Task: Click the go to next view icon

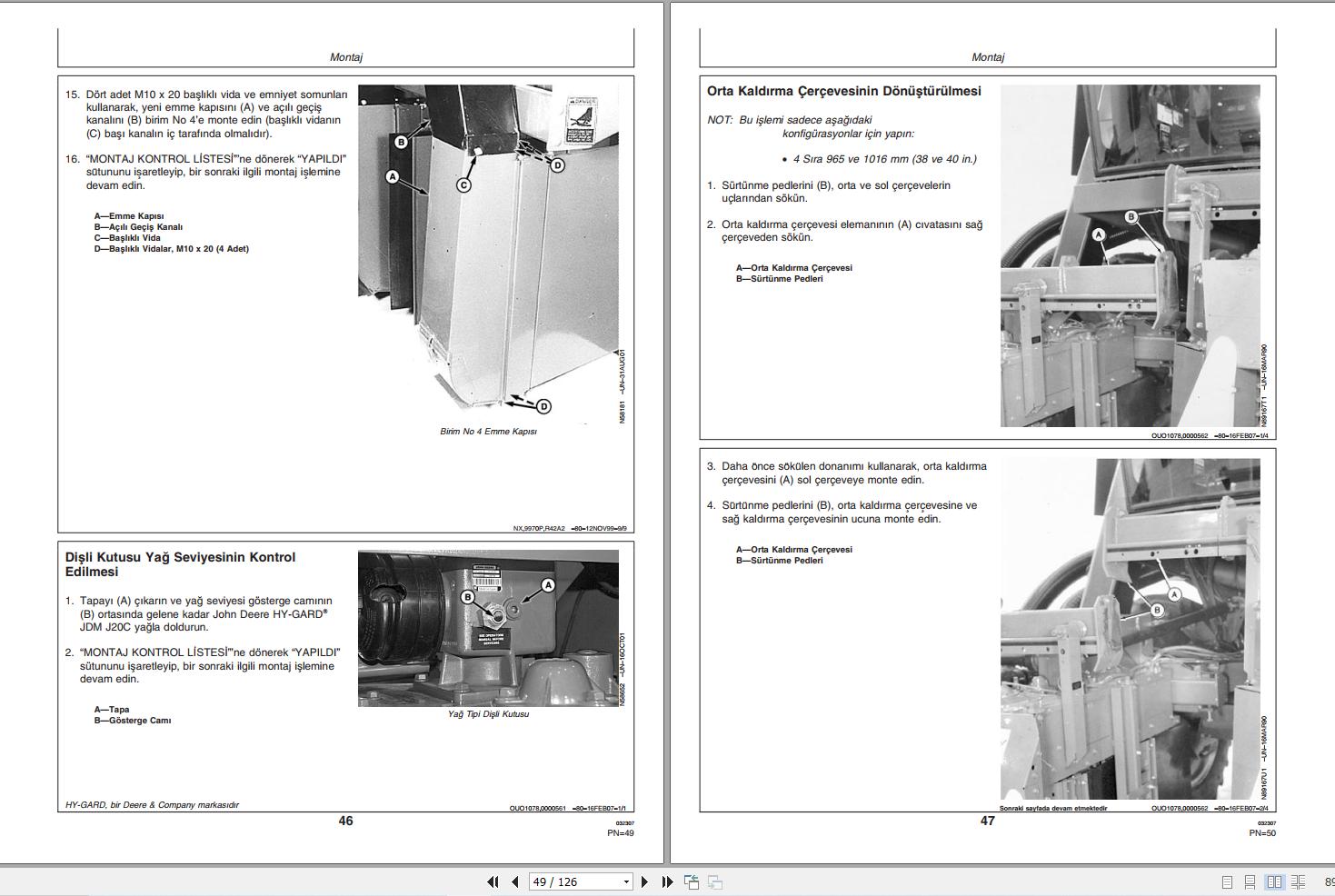Action: pos(715,881)
